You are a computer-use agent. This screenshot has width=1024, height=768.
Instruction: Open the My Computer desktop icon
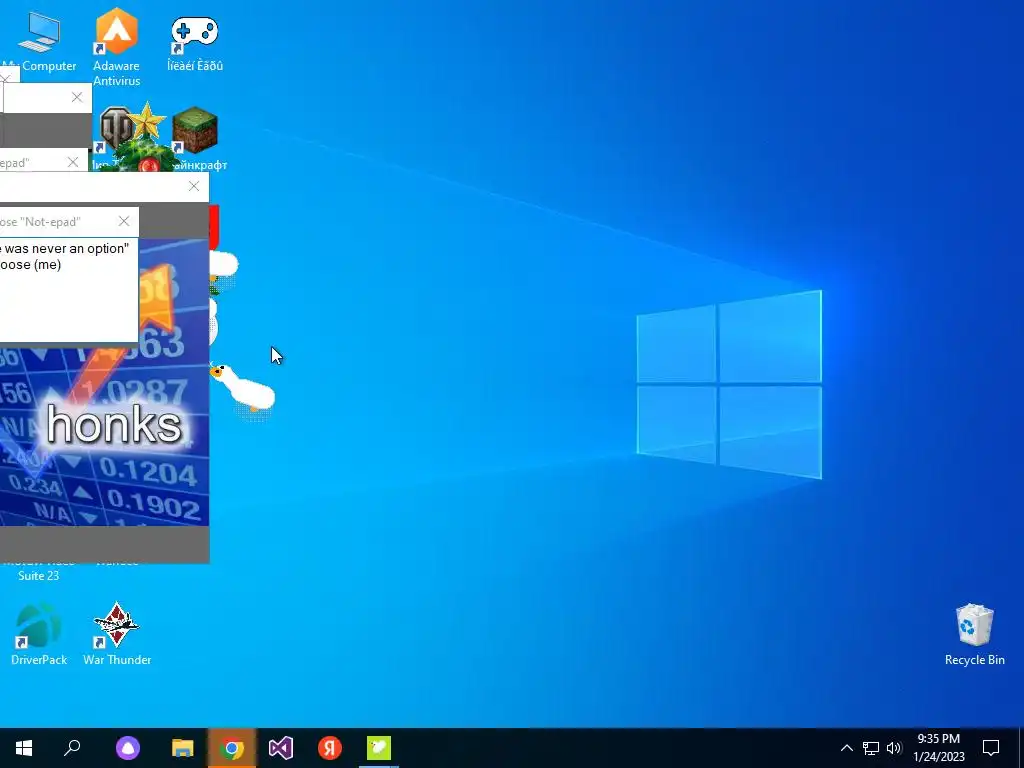(39, 42)
